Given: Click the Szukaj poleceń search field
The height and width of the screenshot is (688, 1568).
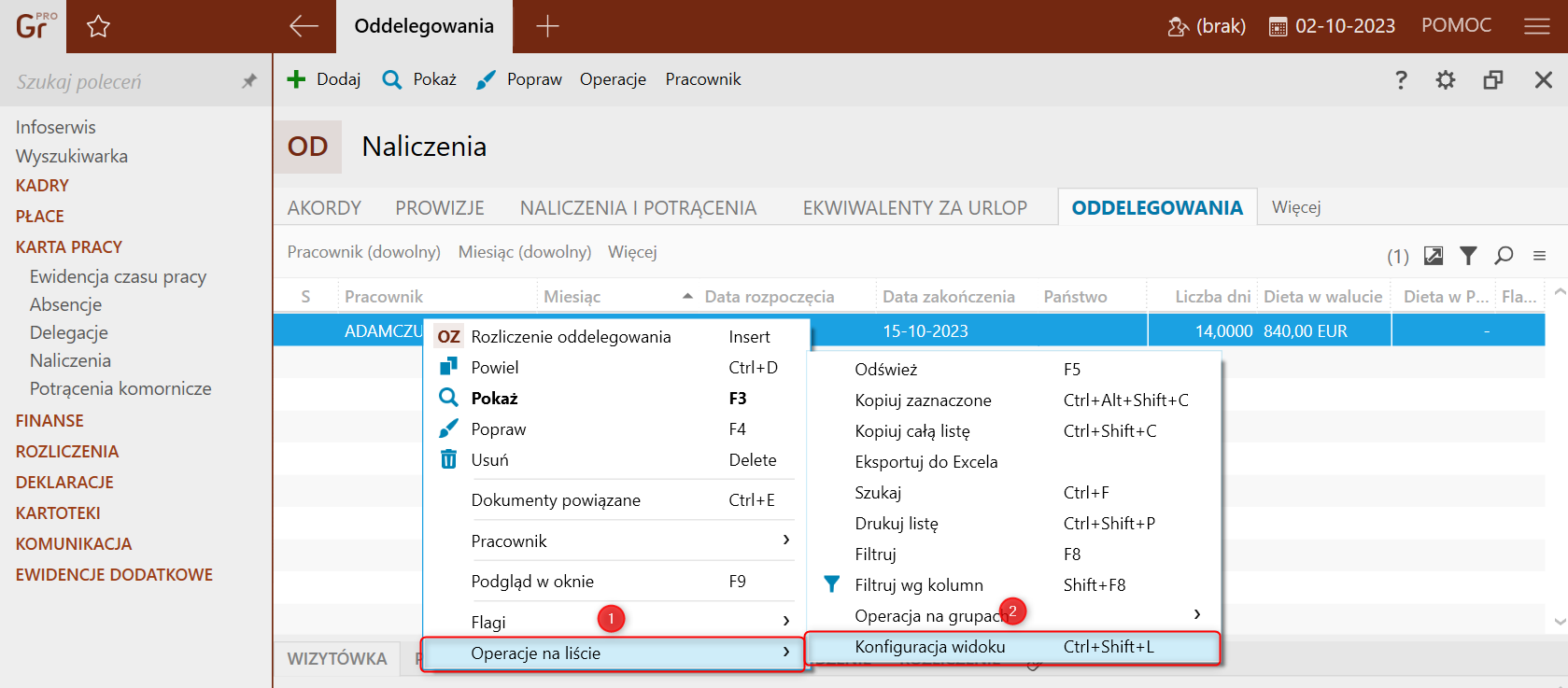Looking at the screenshot, I should click(121, 82).
